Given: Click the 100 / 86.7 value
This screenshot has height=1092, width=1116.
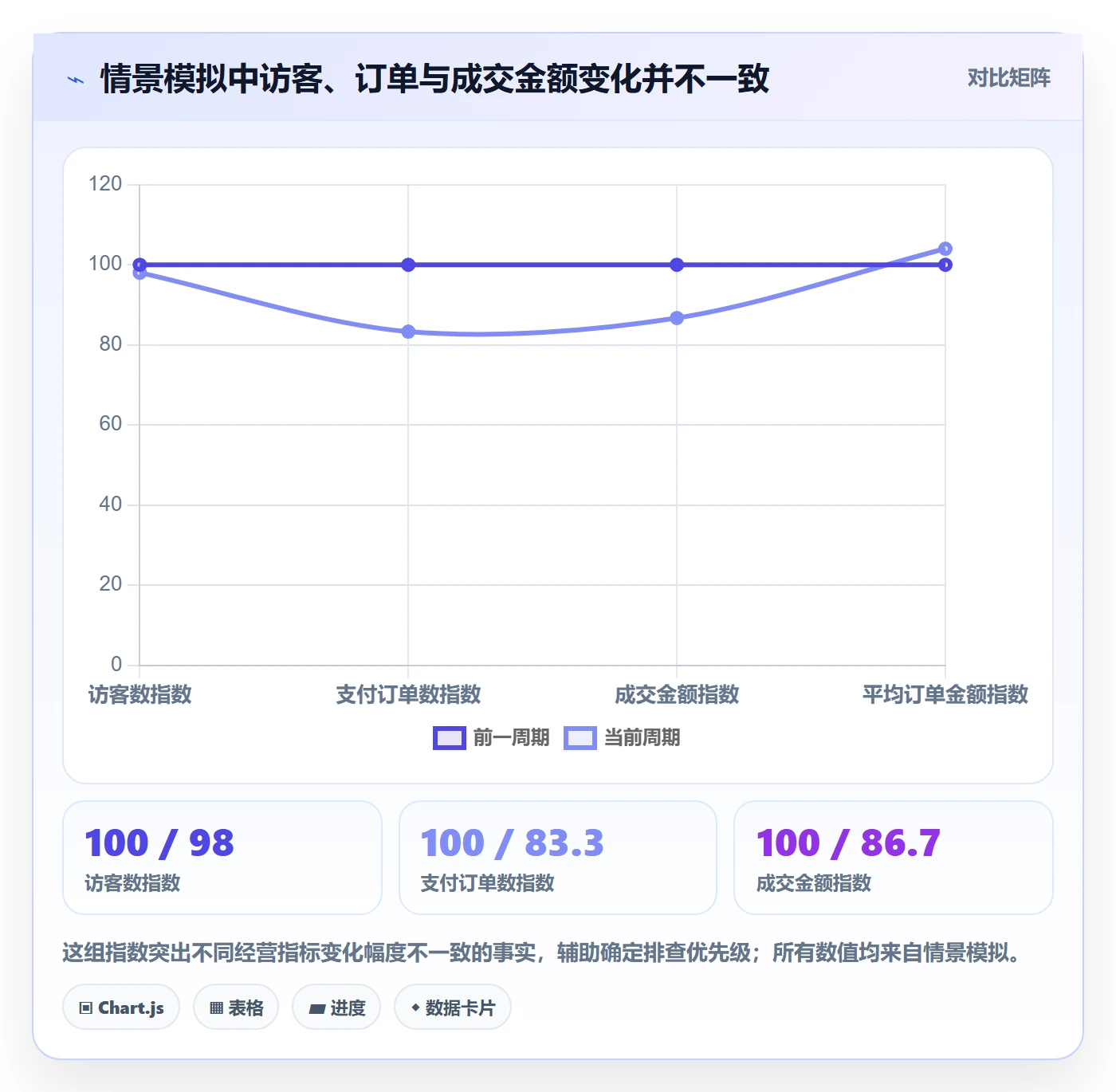Looking at the screenshot, I should (x=848, y=843).
